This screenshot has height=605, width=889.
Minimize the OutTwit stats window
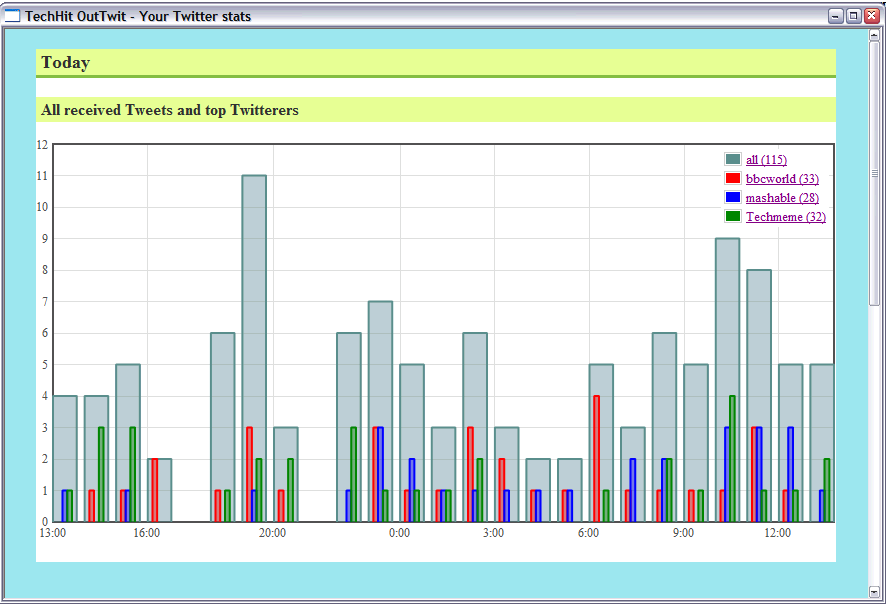click(836, 16)
